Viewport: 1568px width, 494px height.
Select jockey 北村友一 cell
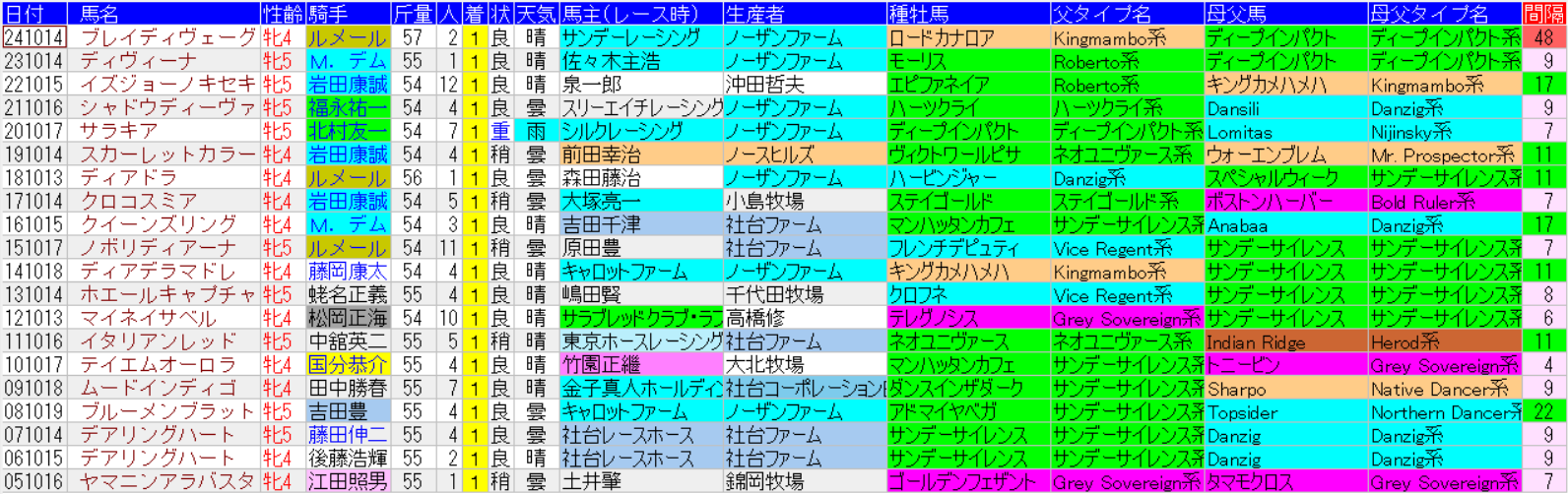click(349, 131)
